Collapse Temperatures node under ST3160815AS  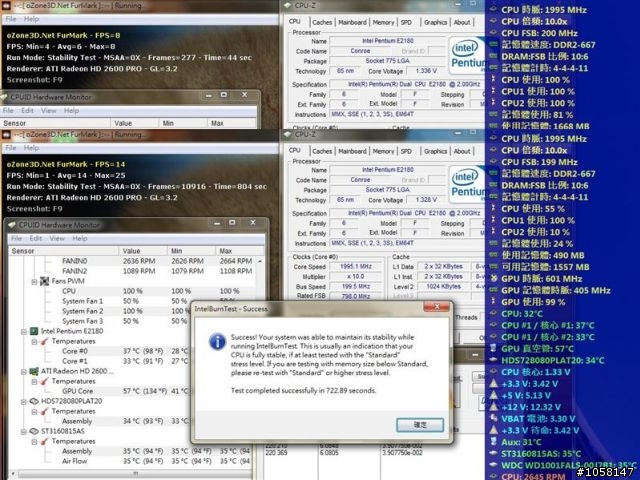pos(34,442)
